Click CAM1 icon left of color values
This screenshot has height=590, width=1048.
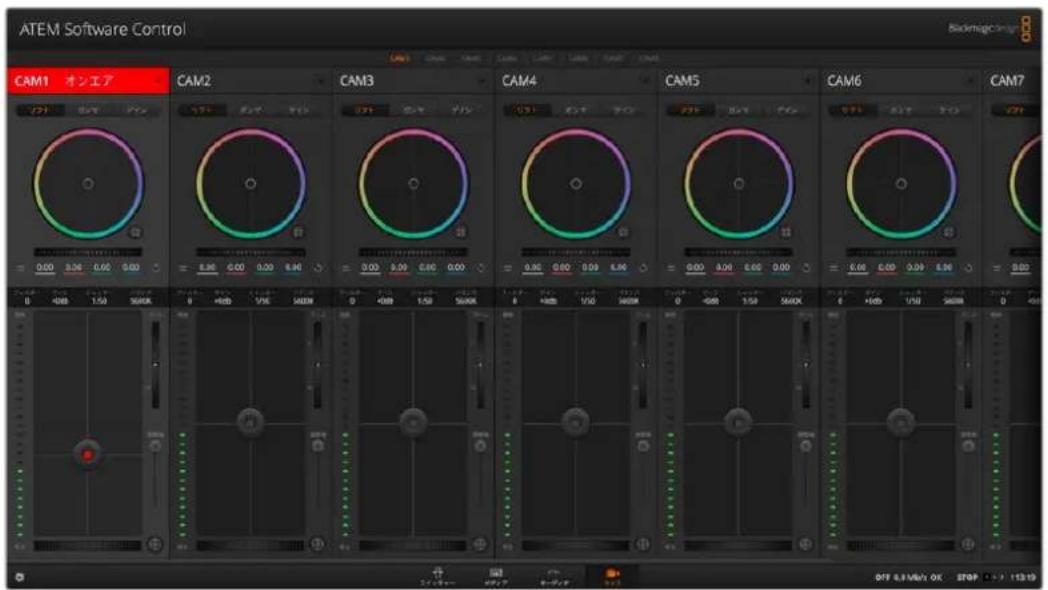click(x=20, y=268)
